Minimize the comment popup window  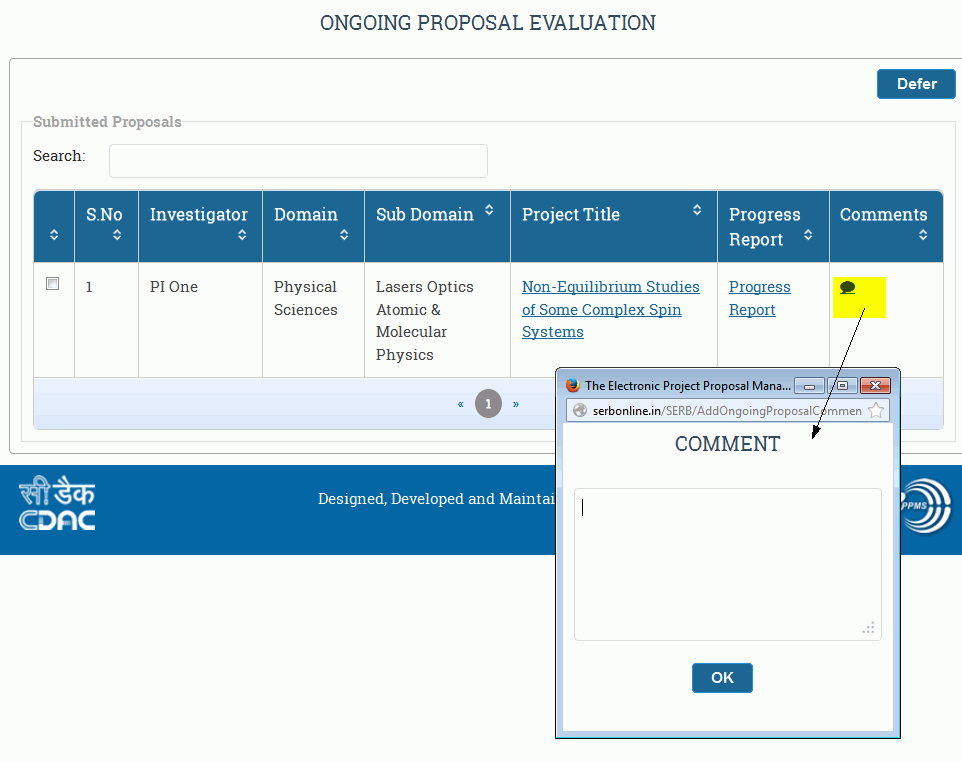click(810, 385)
